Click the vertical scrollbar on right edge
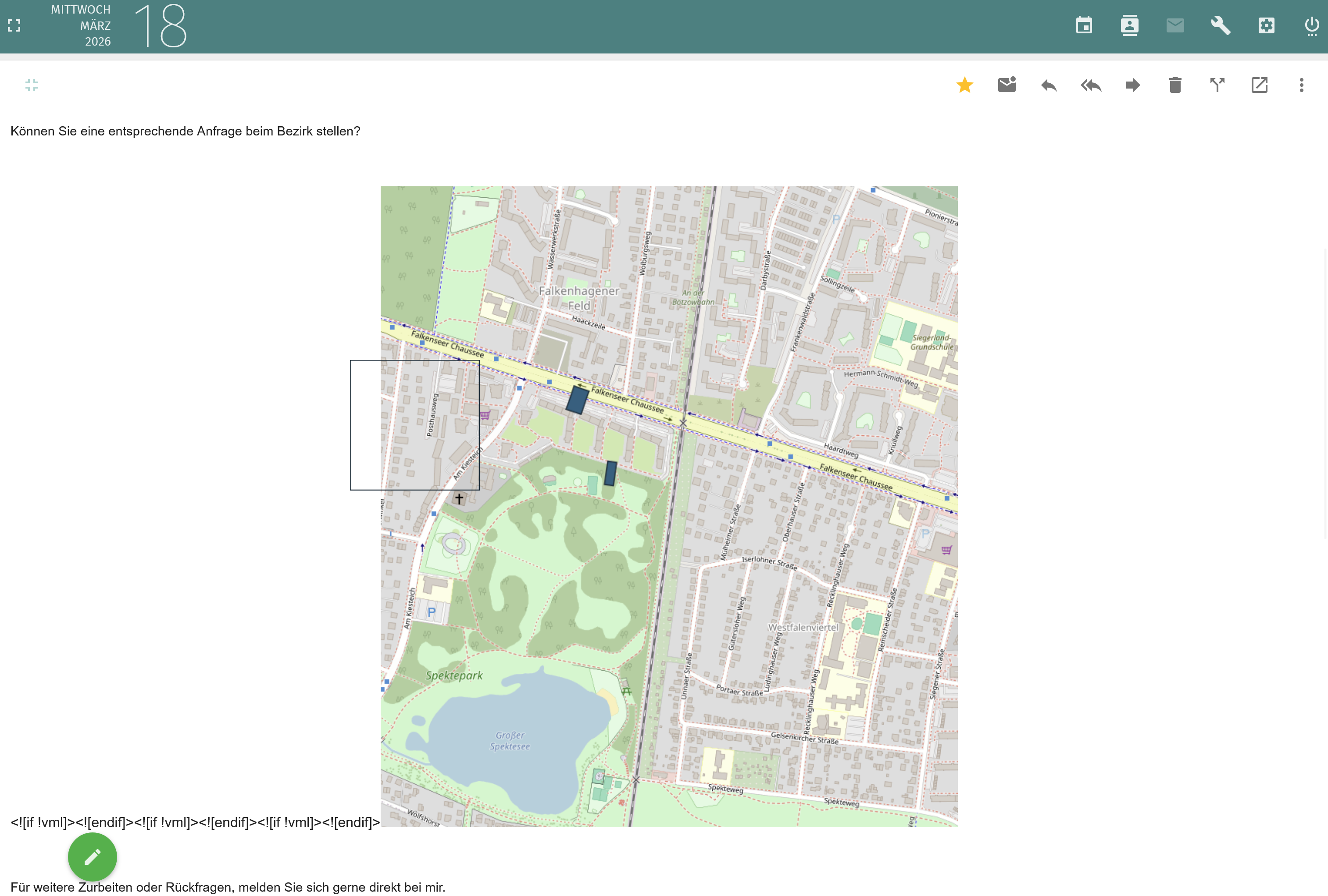1328x896 pixels. click(x=1325, y=394)
